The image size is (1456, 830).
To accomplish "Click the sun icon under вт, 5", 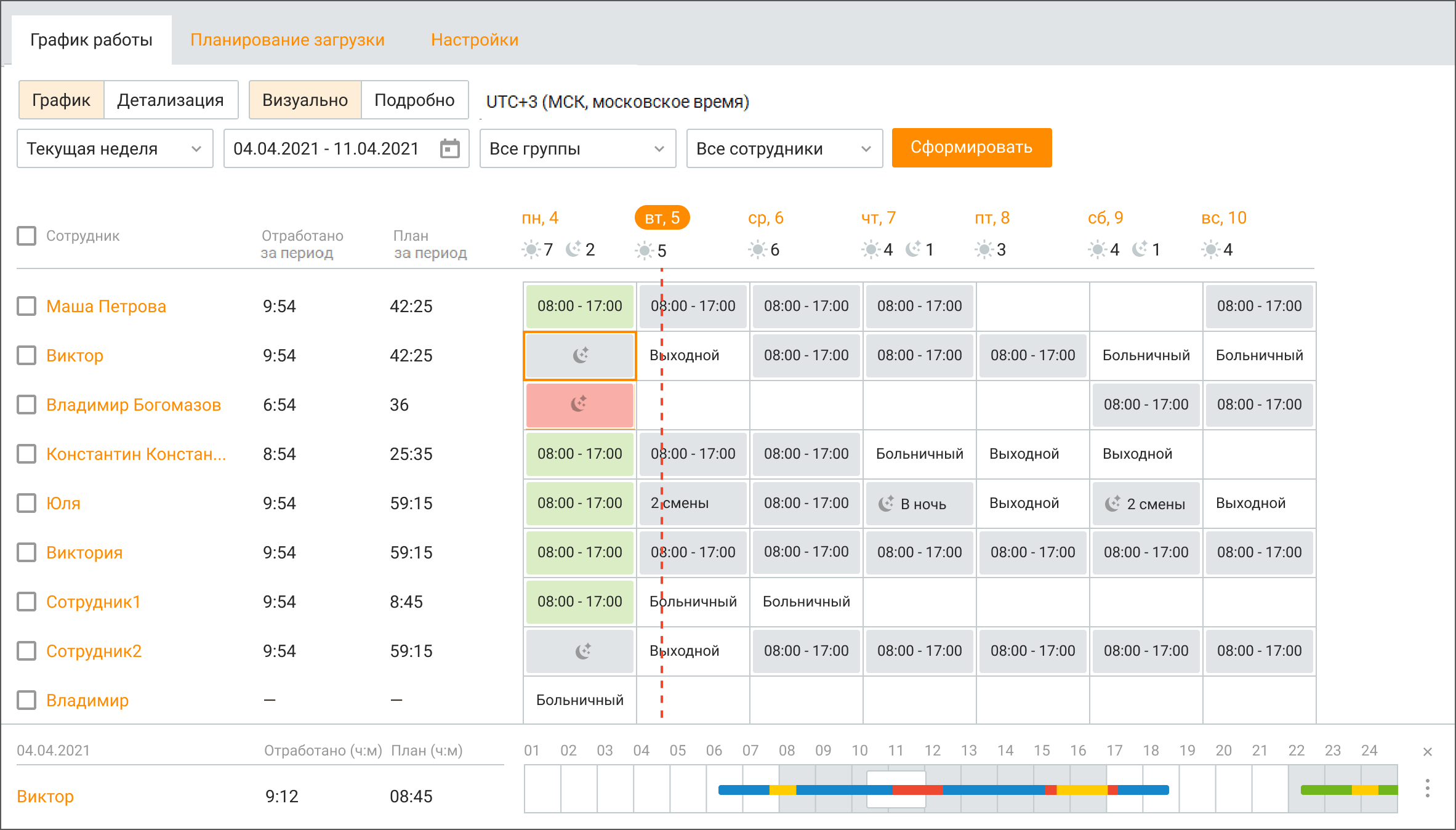I will pos(644,250).
